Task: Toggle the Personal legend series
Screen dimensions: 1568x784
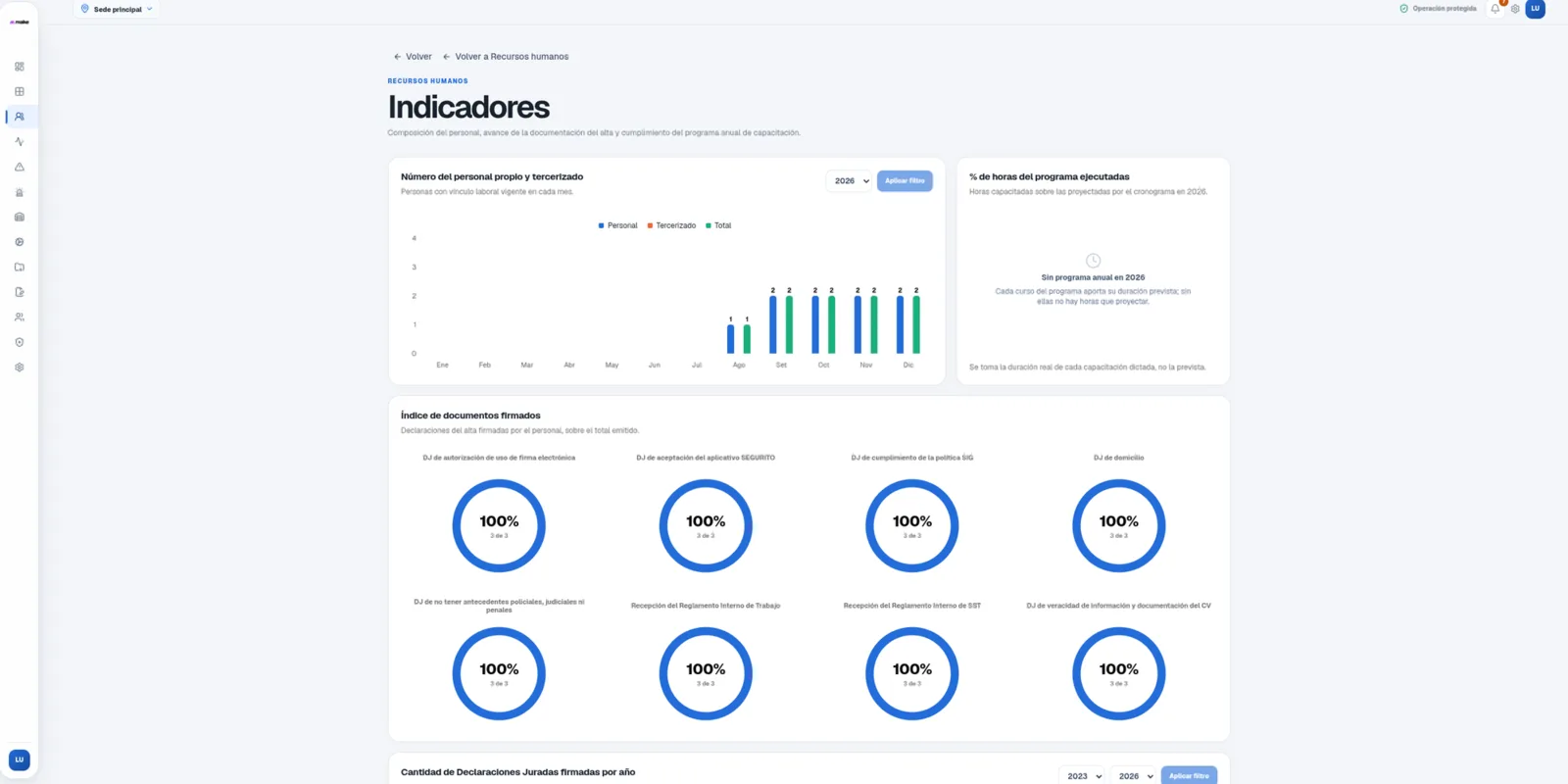Action: (618, 225)
